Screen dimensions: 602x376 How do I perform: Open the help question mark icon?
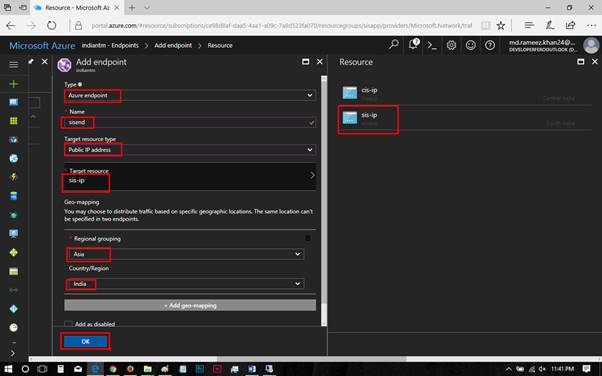(490, 45)
